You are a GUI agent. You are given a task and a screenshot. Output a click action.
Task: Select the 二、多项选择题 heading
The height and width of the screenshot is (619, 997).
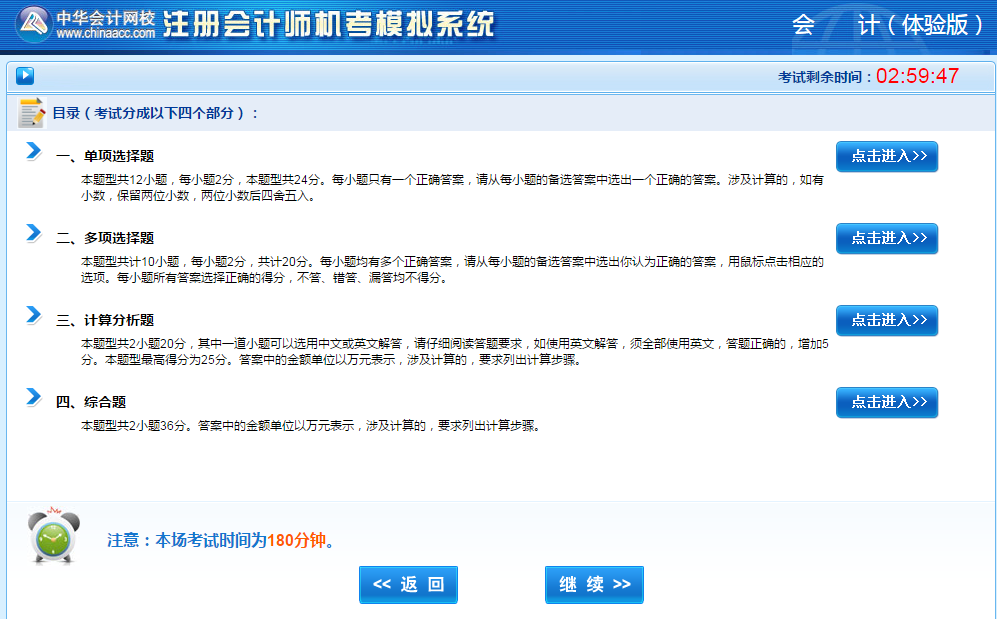coord(105,238)
